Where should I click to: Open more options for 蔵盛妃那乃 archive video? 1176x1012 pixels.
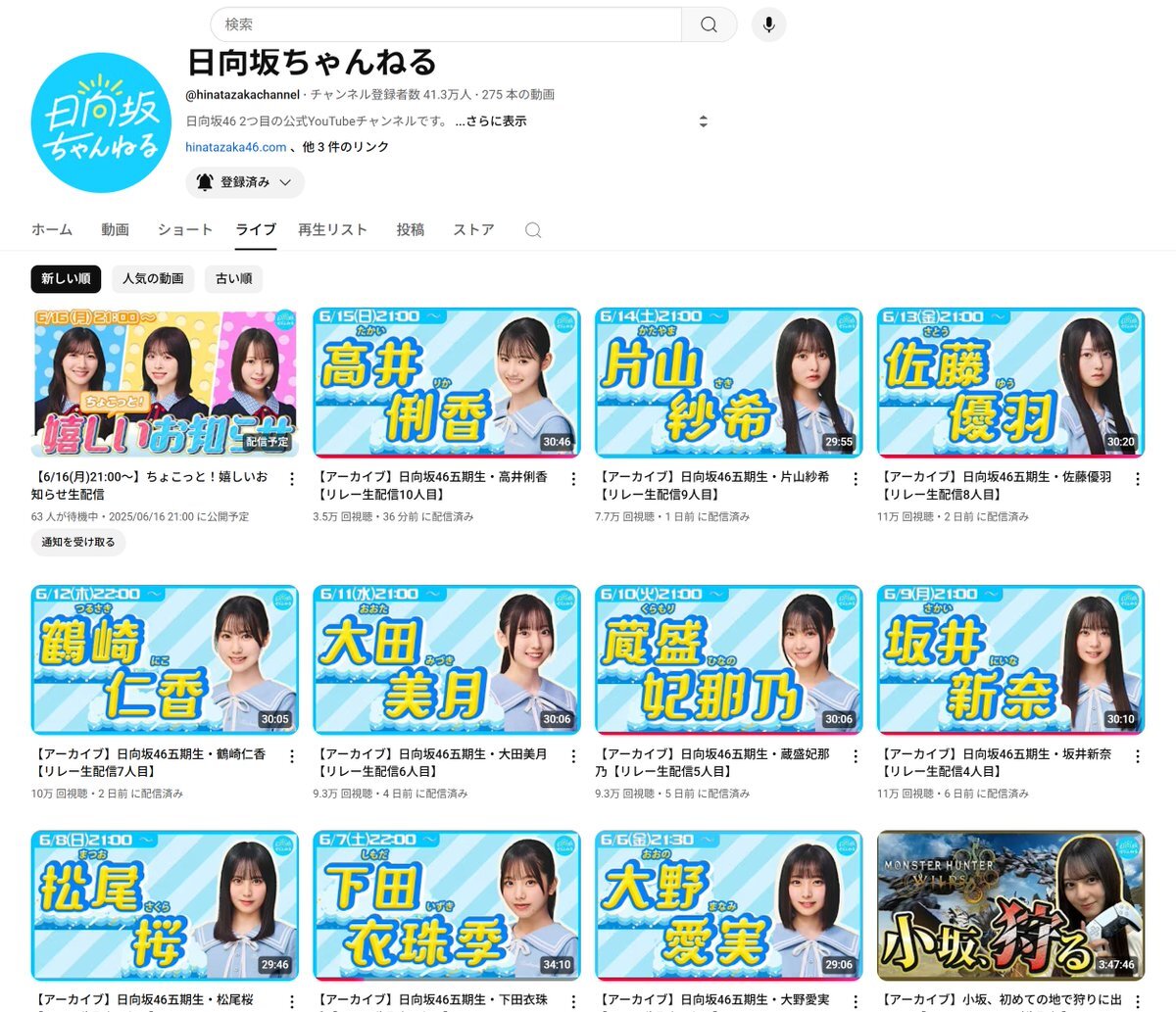coord(856,756)
